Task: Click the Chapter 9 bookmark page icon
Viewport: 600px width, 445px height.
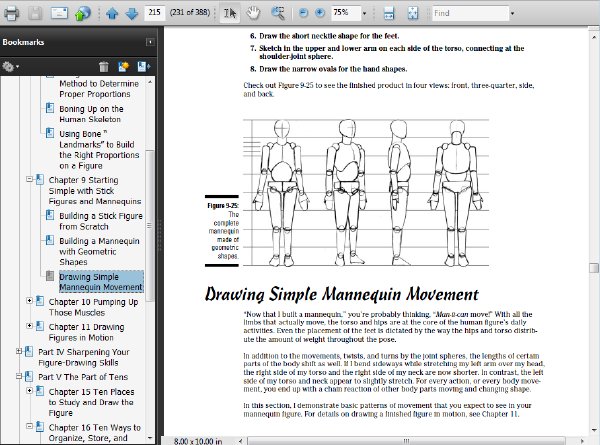Action: click(40, 179)
